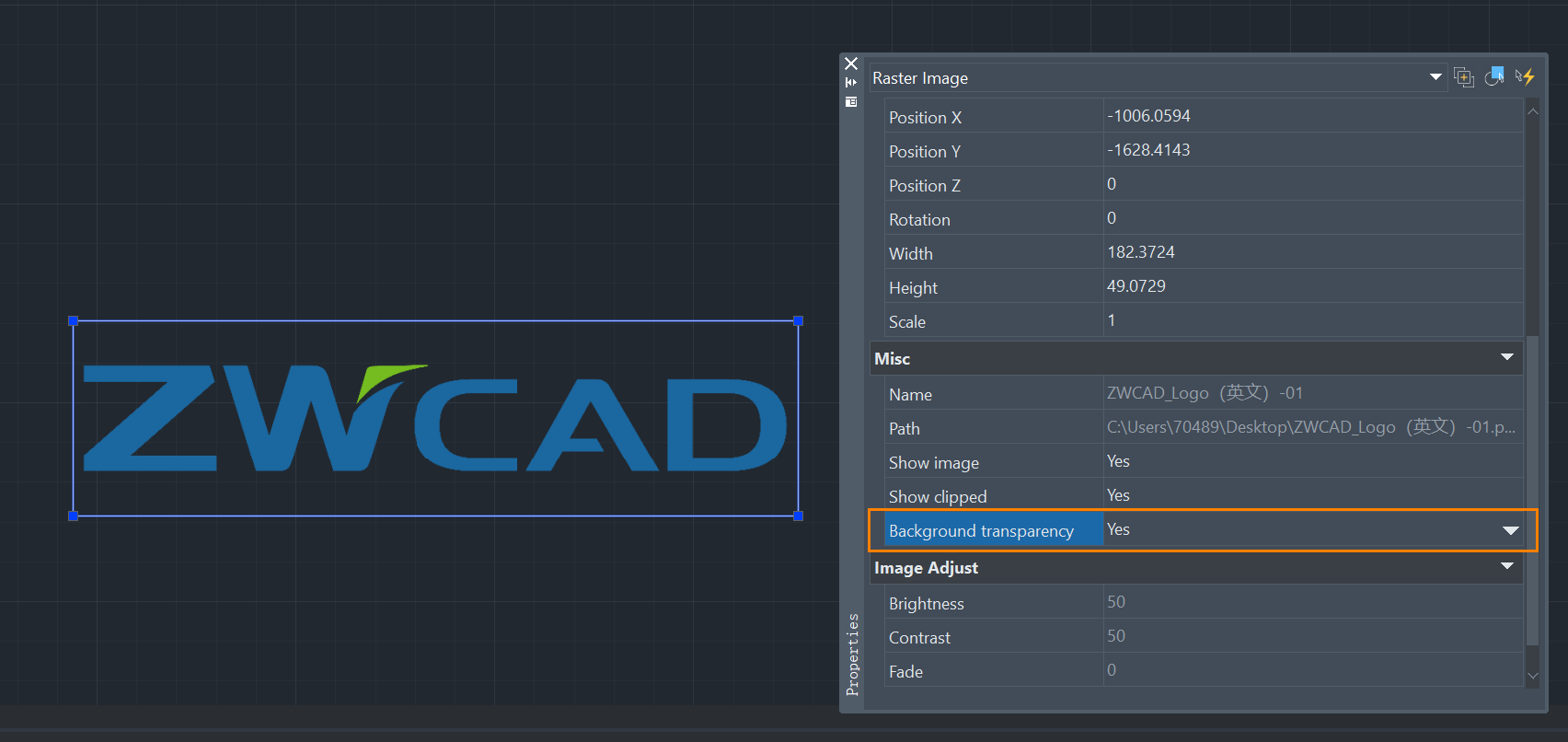
Task: Click the Contrast value 50
Action: pos(1116,636)
